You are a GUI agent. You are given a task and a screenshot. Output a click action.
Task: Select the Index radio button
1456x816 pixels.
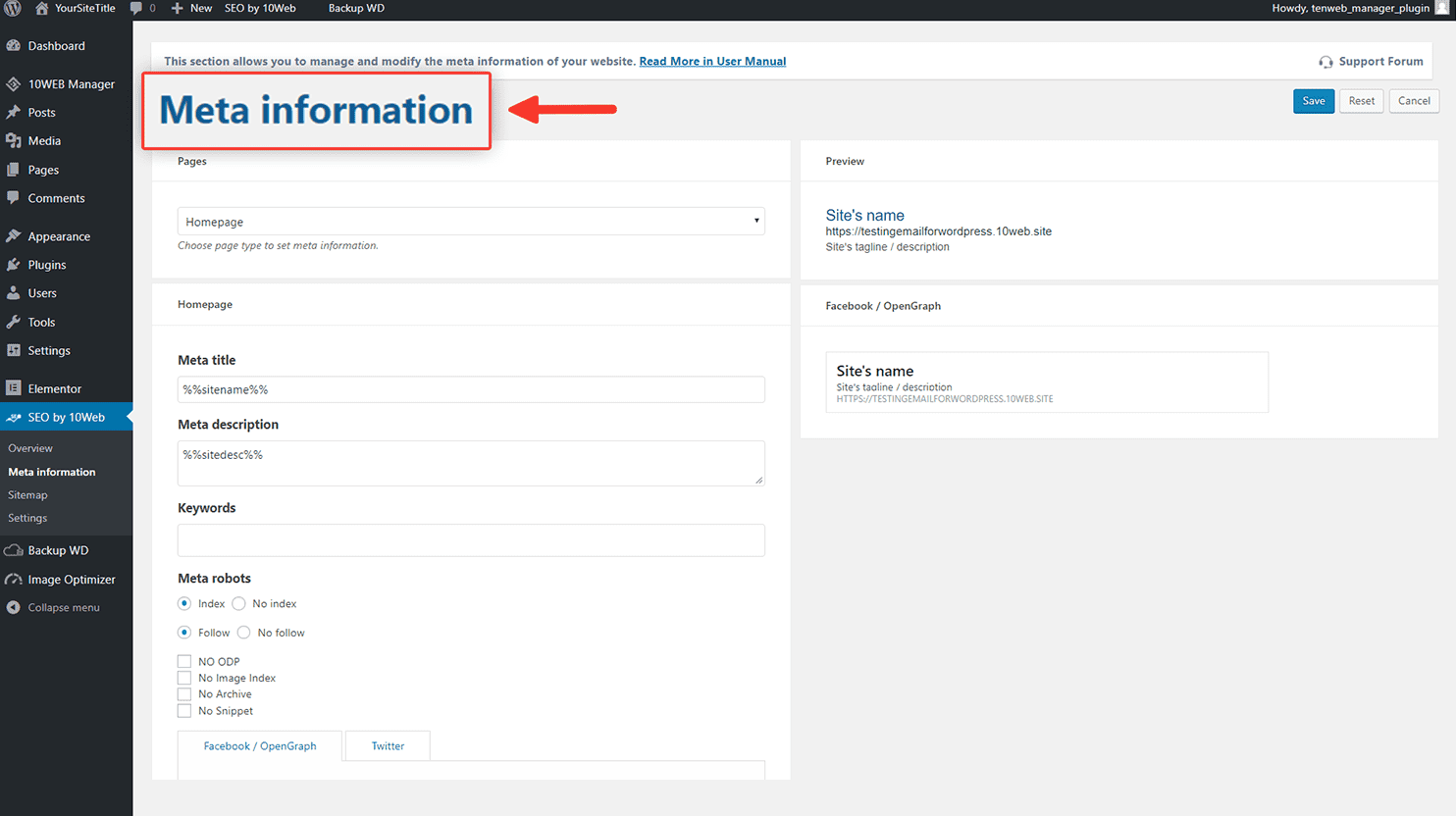coord(184,604)
